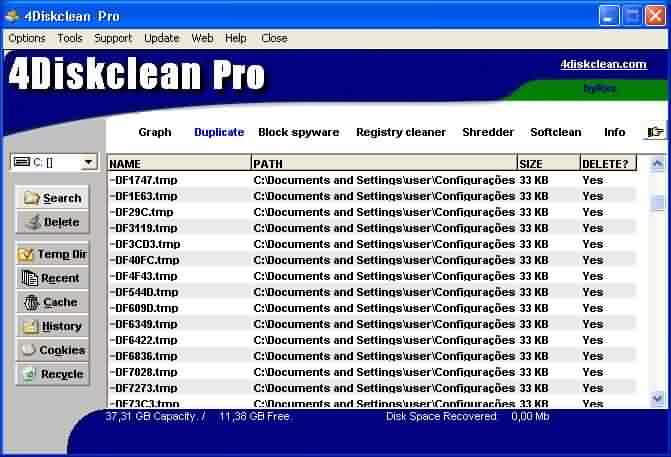The width and height of the screenshot is (671, 457).
Task: Click the Search button in the sidebar
Action: (52, 198)
